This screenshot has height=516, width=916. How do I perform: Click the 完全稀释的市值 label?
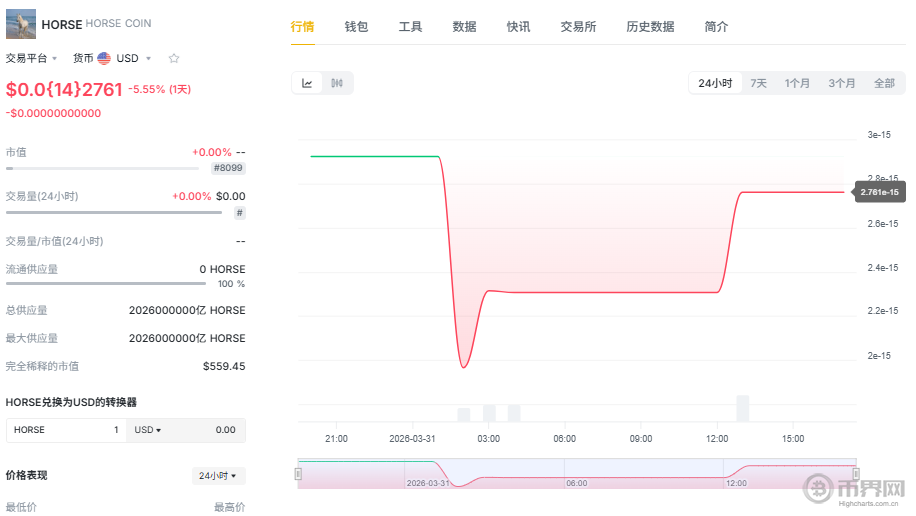click(42, 367)
